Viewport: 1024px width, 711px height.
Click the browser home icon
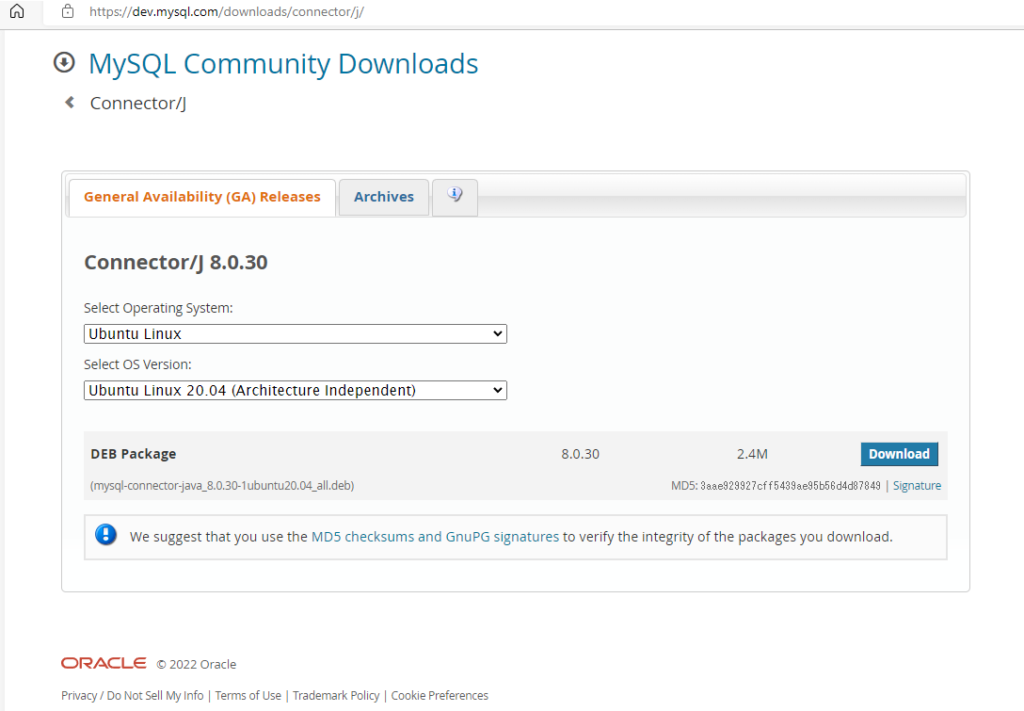(14, 13)
